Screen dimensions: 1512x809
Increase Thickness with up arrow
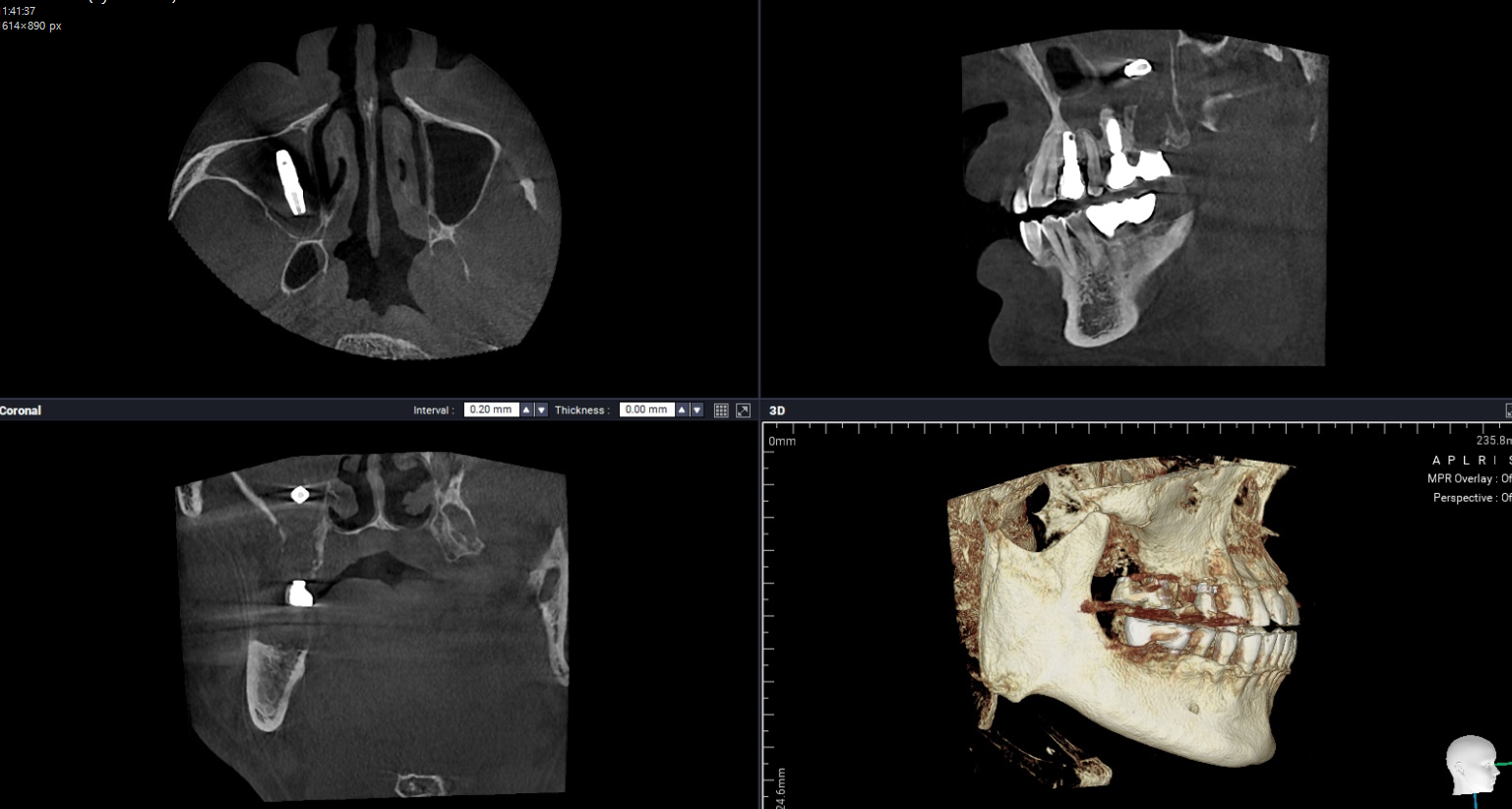(682, 410)
